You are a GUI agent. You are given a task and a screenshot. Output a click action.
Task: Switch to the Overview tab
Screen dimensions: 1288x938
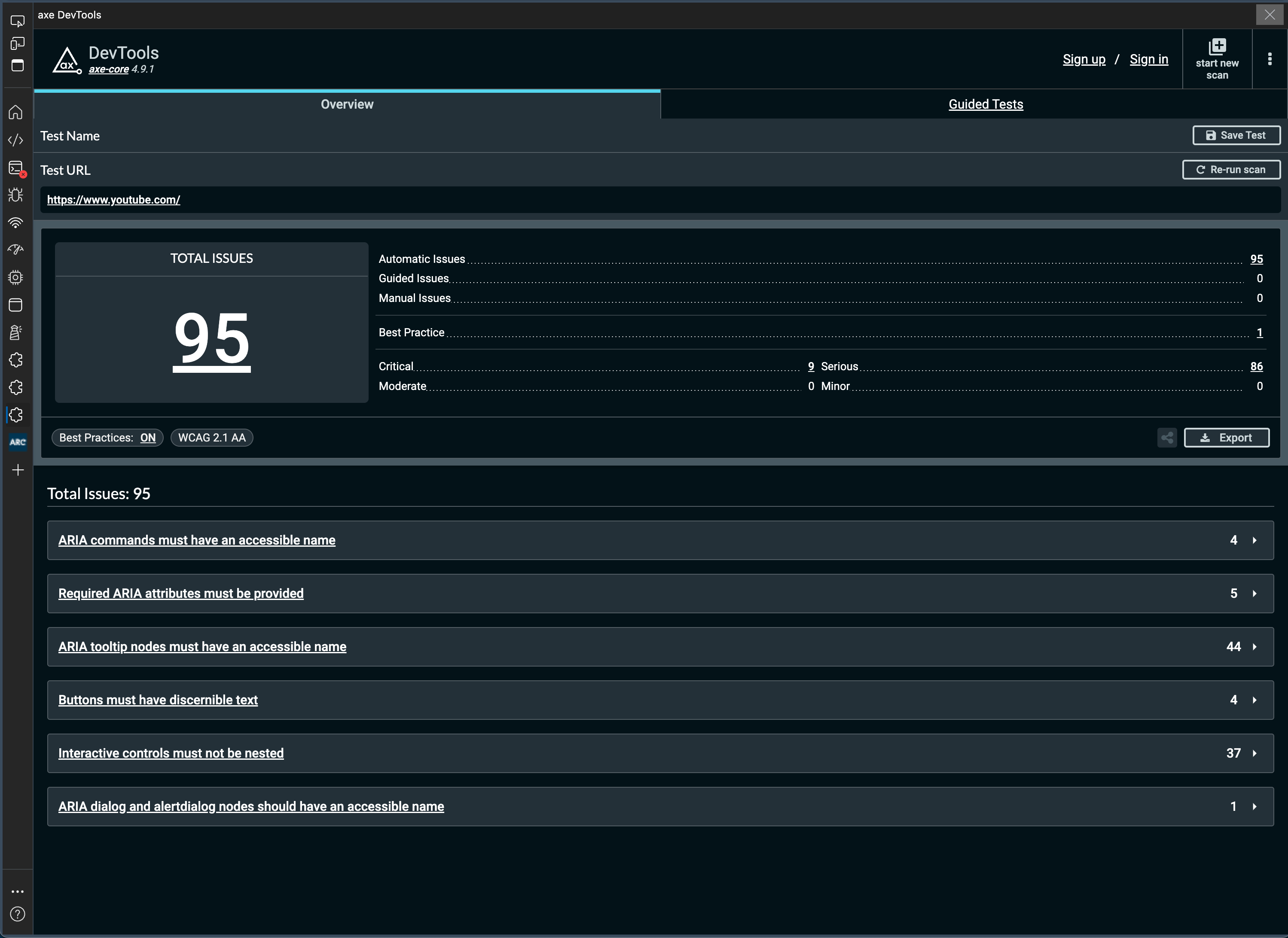(x=347, y=104)
